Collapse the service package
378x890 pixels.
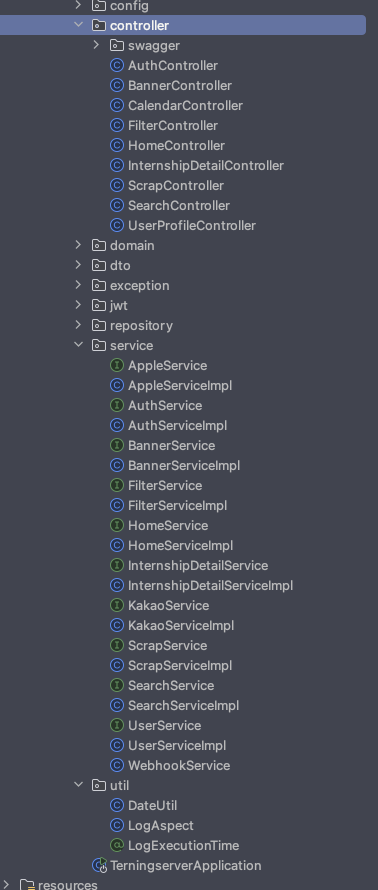[x=78, y=345]
